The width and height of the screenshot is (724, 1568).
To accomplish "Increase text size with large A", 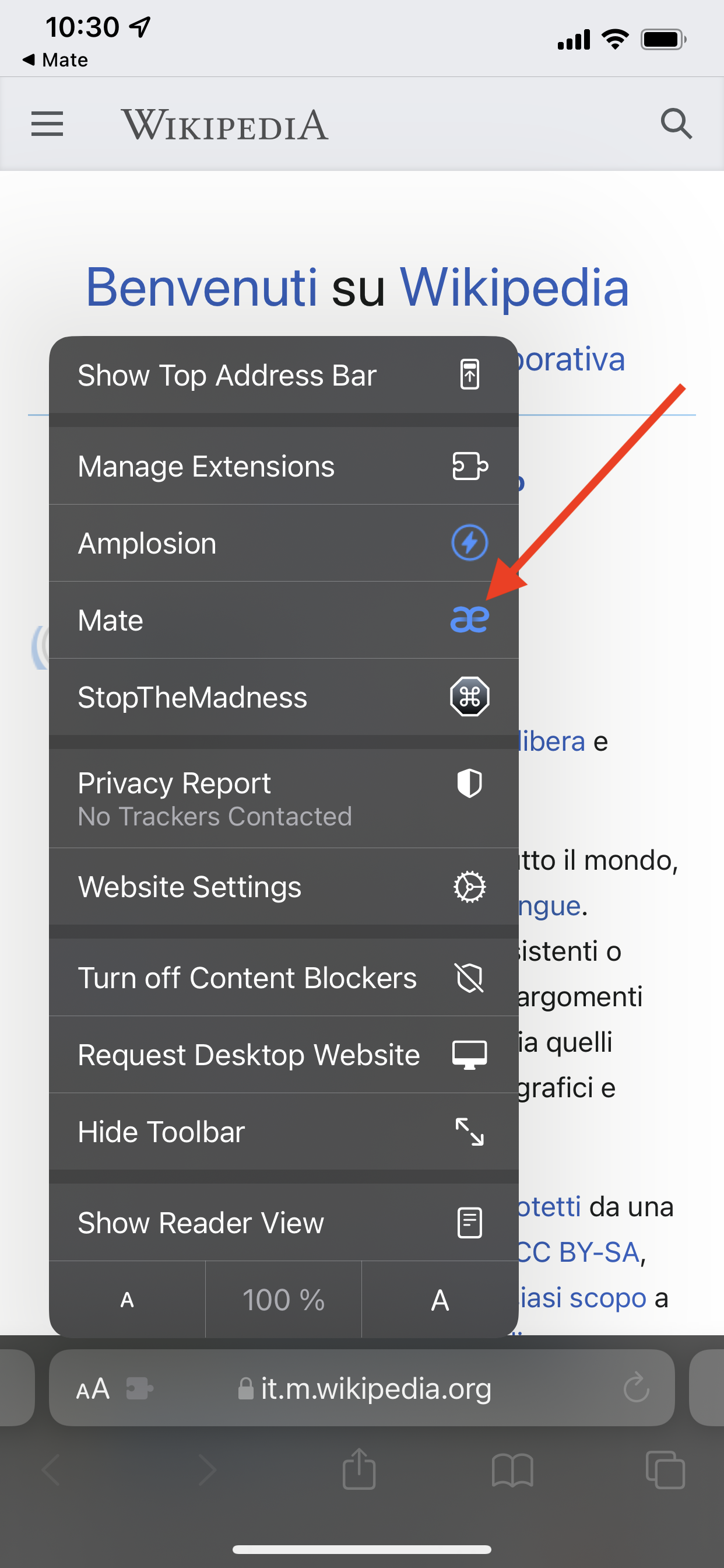I will pyautogui.click(x=440, y=1300).
